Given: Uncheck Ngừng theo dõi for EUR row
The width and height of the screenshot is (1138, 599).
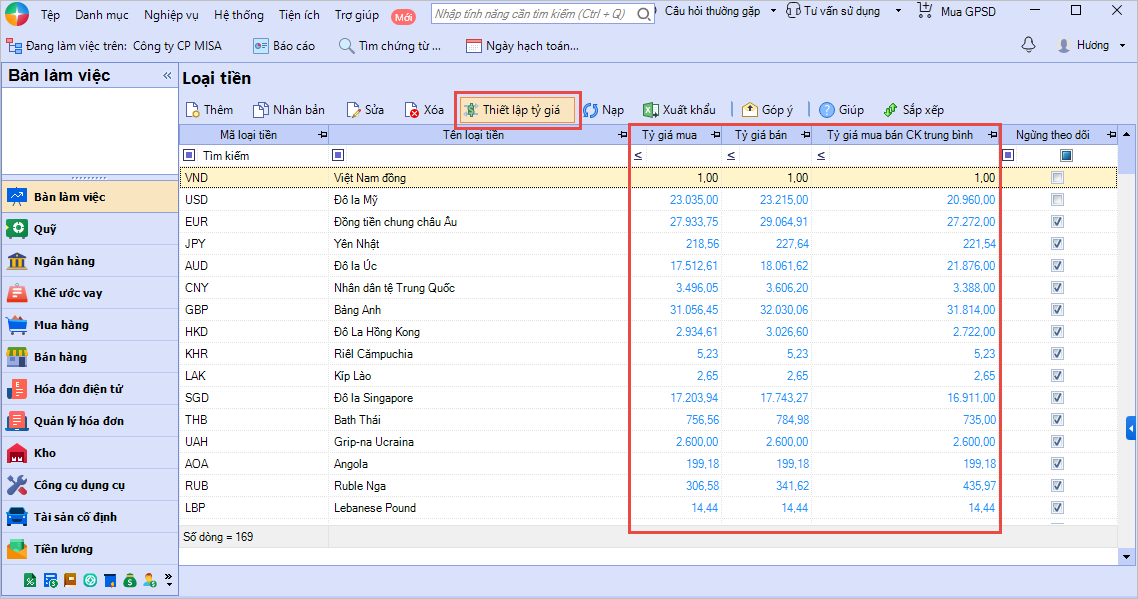Looking at the screenshot, I should pyautogui.click(x=1057, y=222).
